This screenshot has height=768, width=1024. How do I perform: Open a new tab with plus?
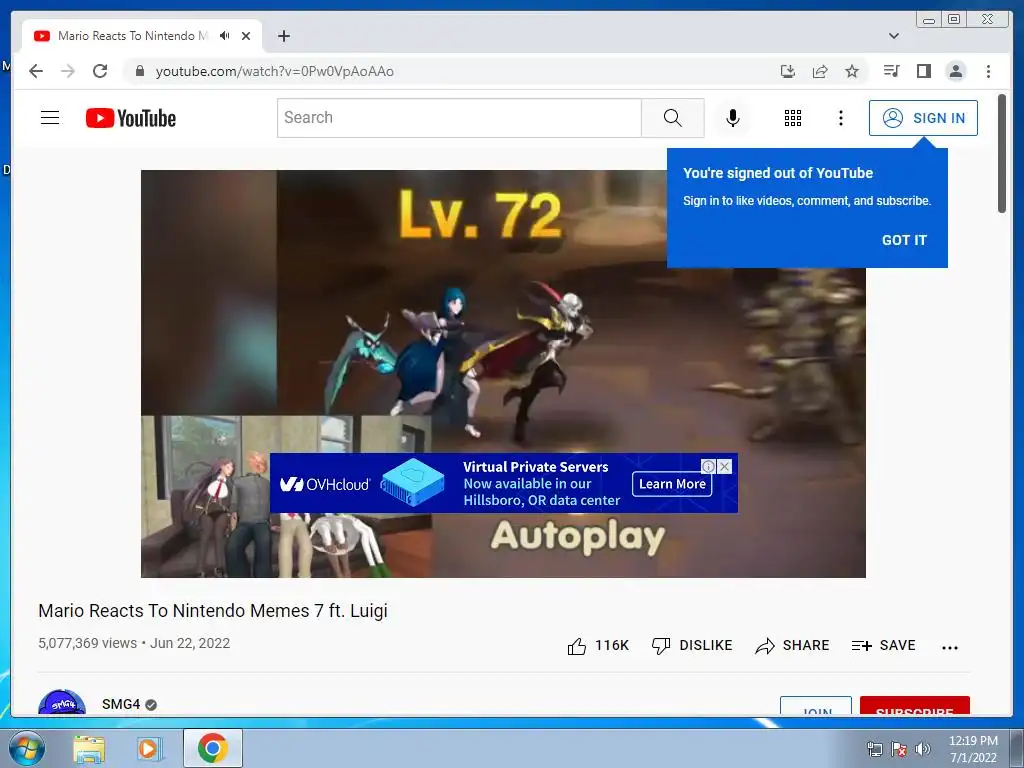pyautogui.click(x=283, y=36)
